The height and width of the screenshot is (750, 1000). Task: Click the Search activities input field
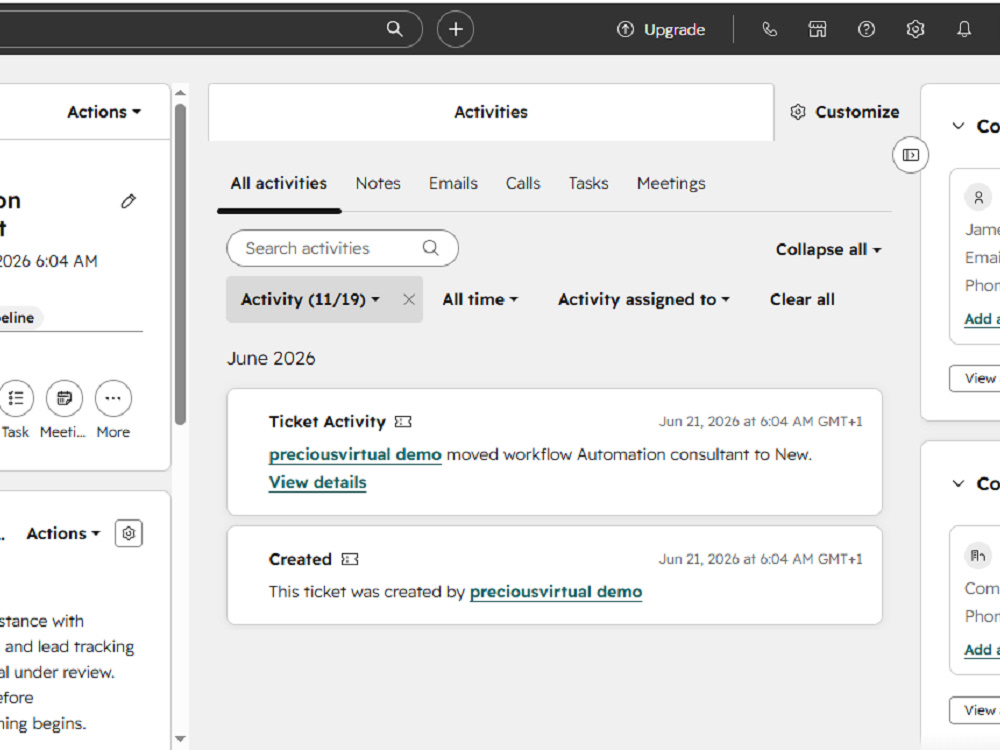342,248
